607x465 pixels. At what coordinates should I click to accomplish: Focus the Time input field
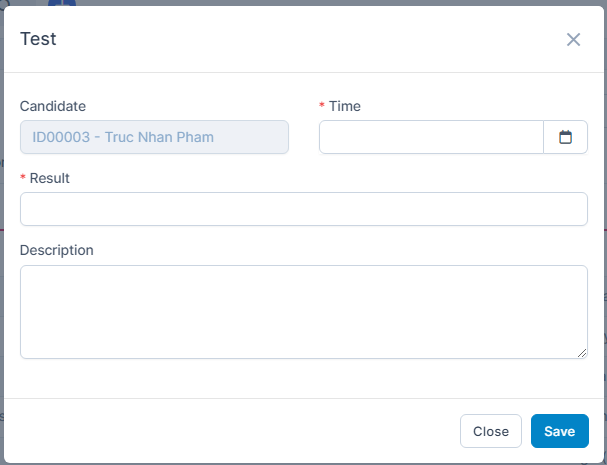pos(431,138)
